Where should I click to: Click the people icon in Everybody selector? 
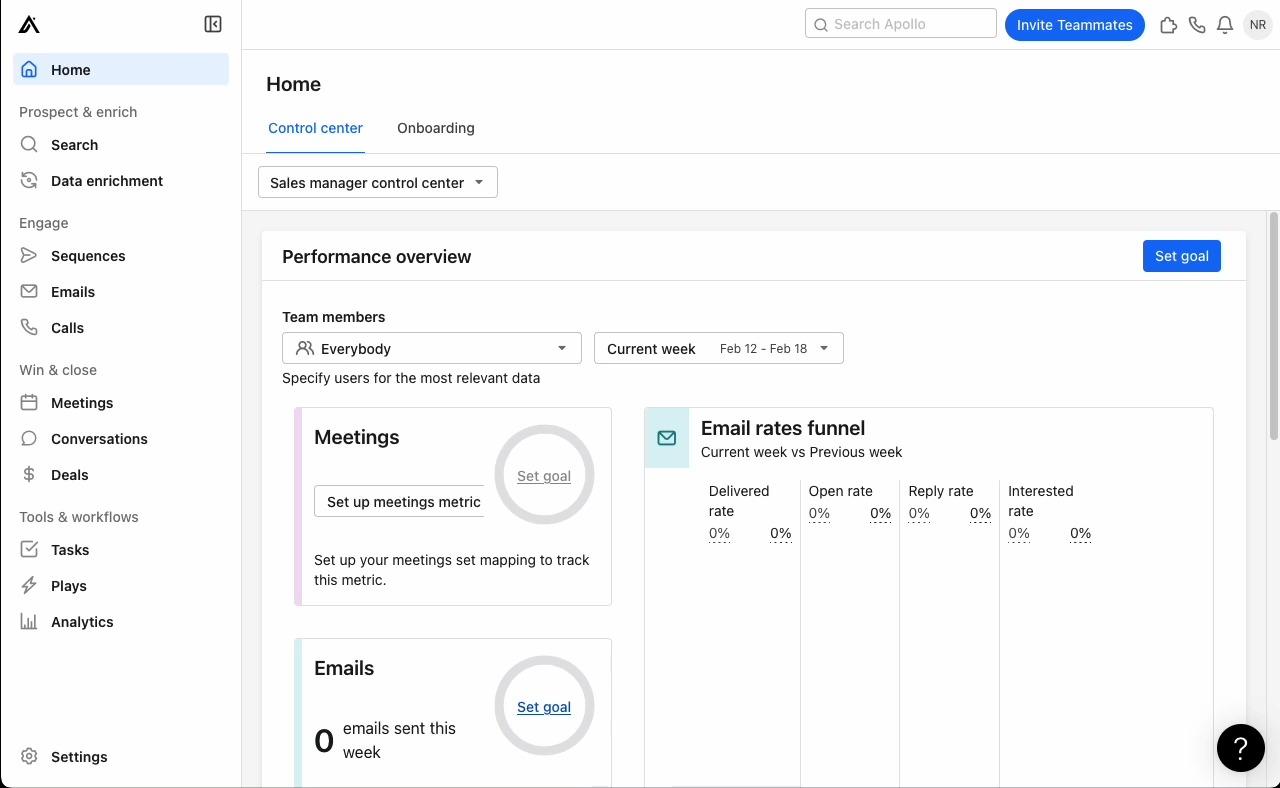(305, 348)
